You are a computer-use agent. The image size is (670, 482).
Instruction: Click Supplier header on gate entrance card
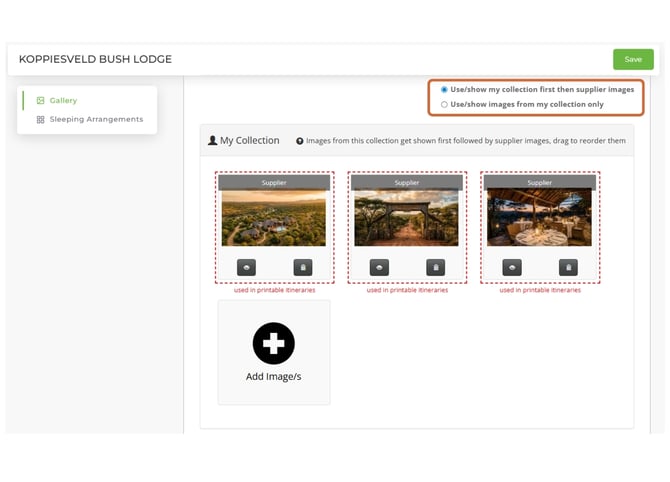click(x=407, y=182)
